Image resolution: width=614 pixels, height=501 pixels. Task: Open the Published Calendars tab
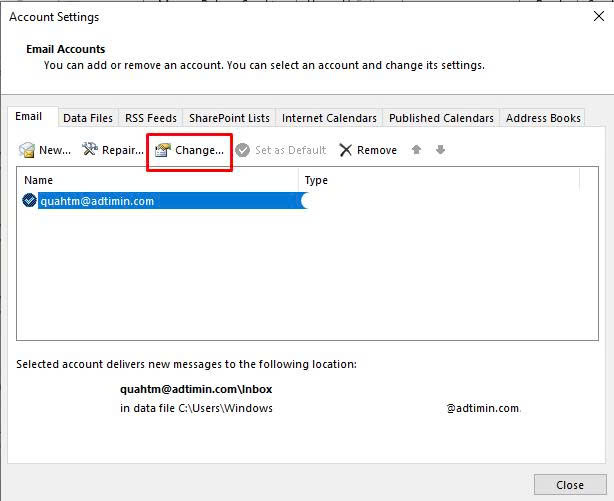coord(441,118)
